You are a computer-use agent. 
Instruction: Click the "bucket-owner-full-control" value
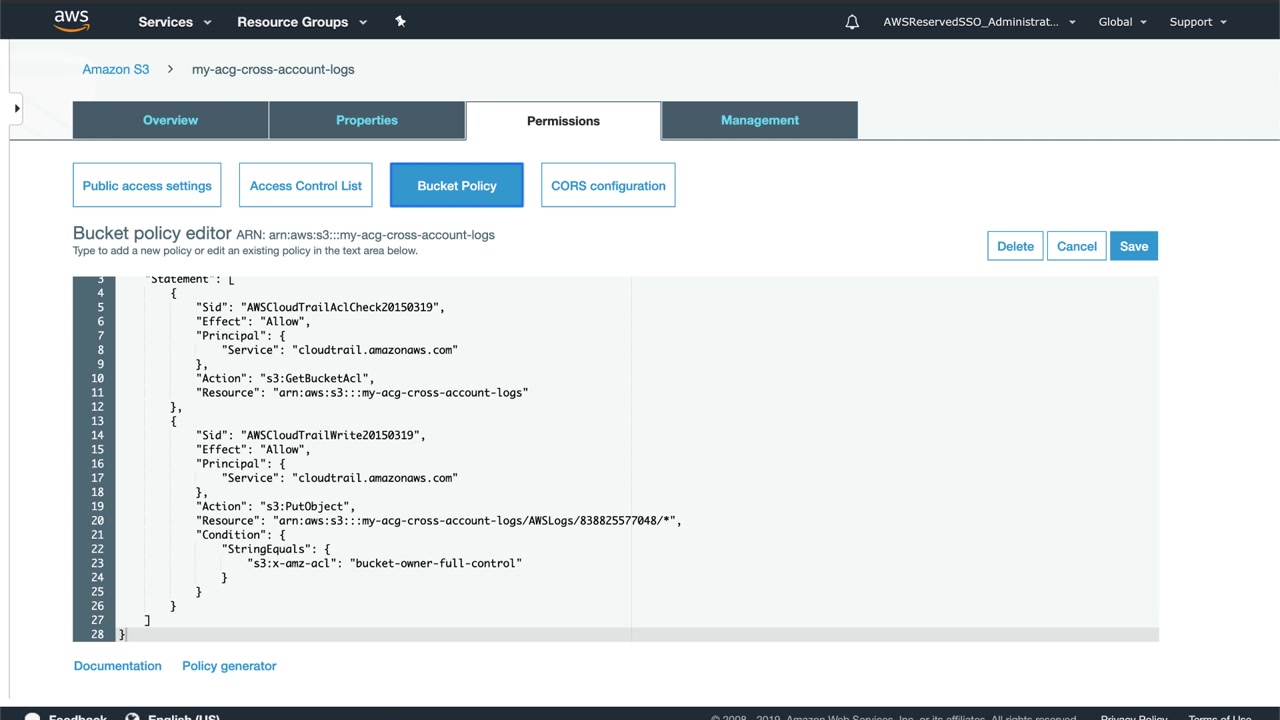(x=436, y=563)
